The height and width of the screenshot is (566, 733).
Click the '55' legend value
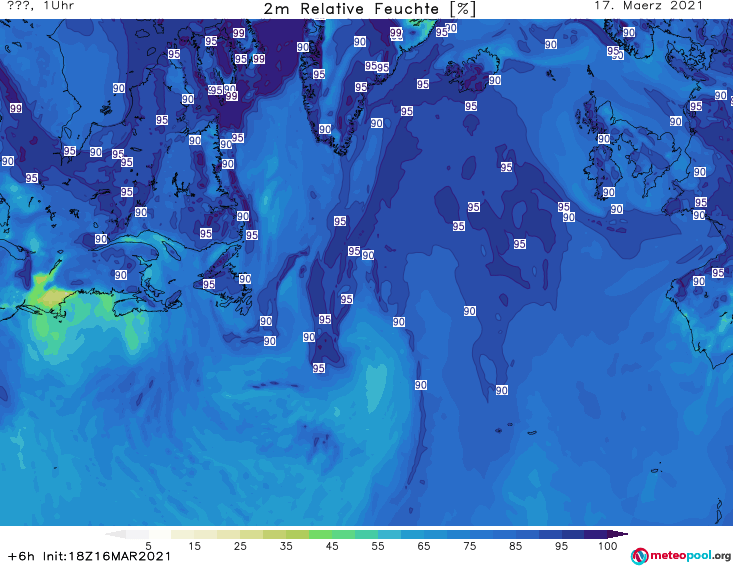378,546
